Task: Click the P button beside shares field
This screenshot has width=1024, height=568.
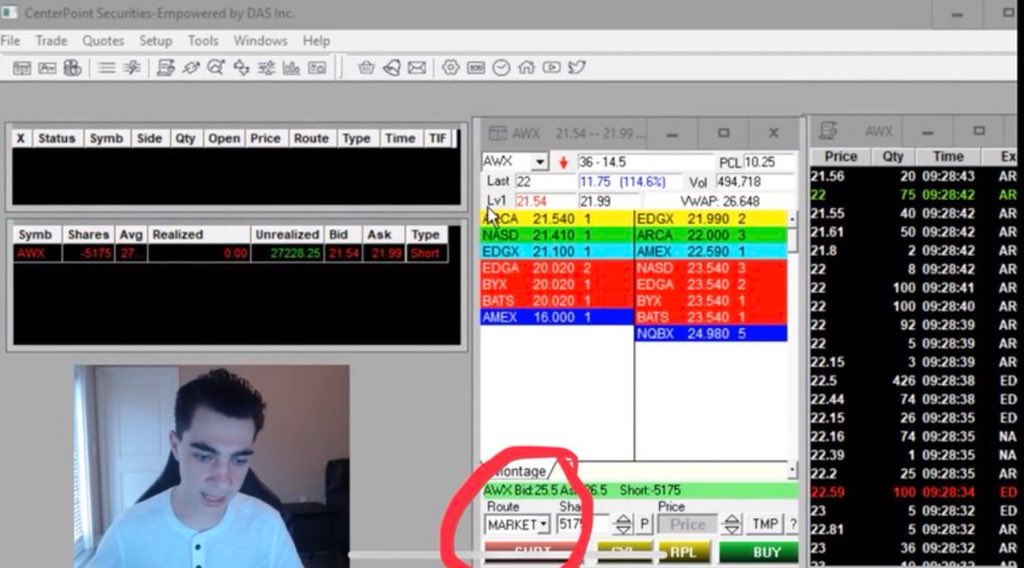Action: click(x=644, y=524)
